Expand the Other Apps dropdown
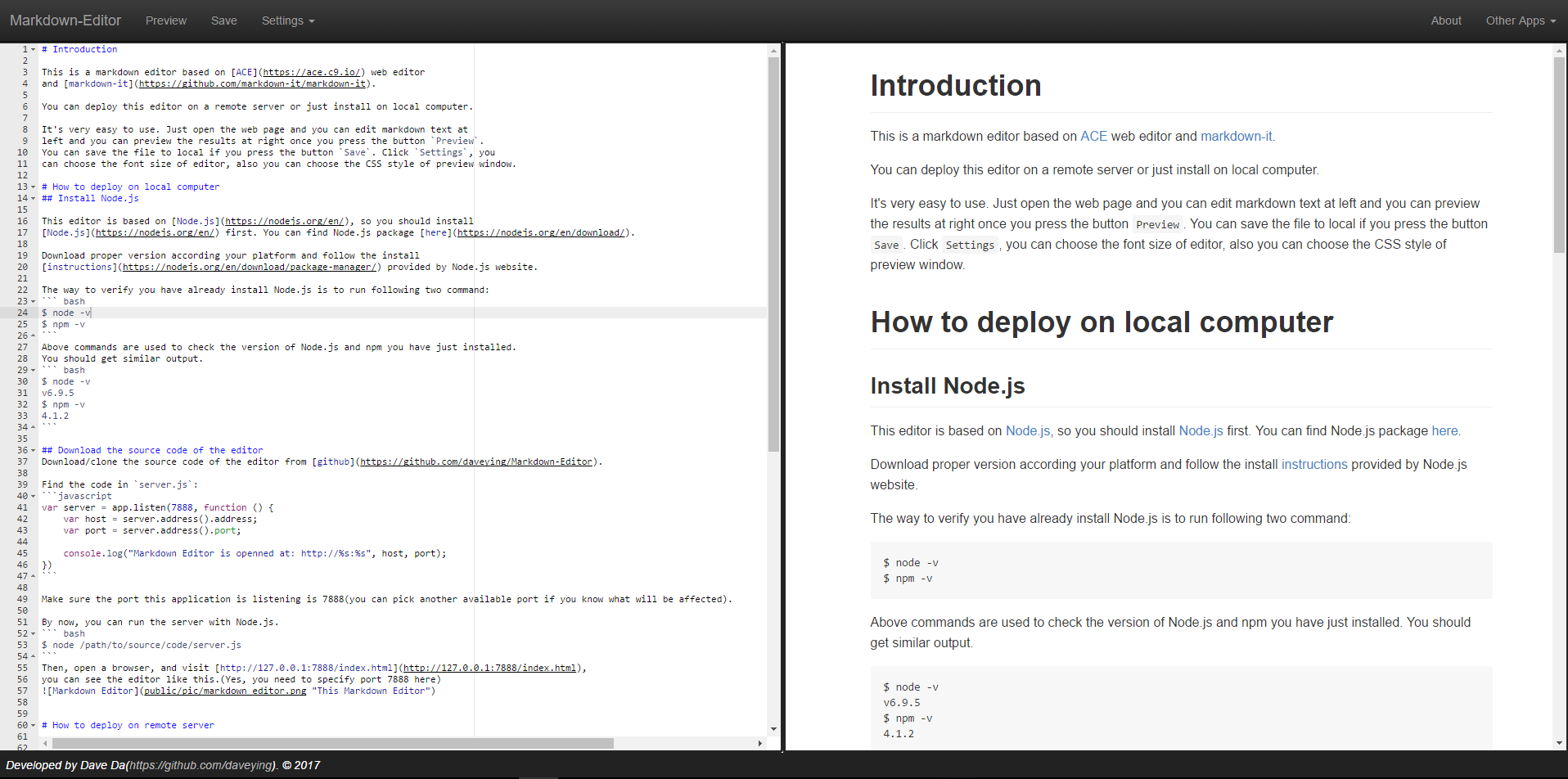Screen dimensions: 1568x779 click(x=1521, y=20)
